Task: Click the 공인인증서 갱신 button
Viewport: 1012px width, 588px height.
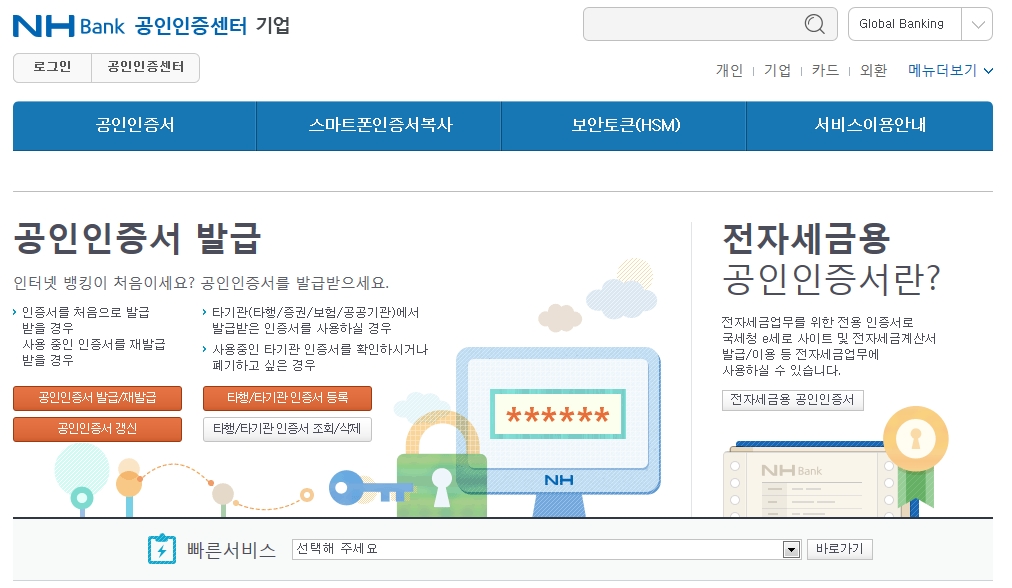Action: click(97, 429)
